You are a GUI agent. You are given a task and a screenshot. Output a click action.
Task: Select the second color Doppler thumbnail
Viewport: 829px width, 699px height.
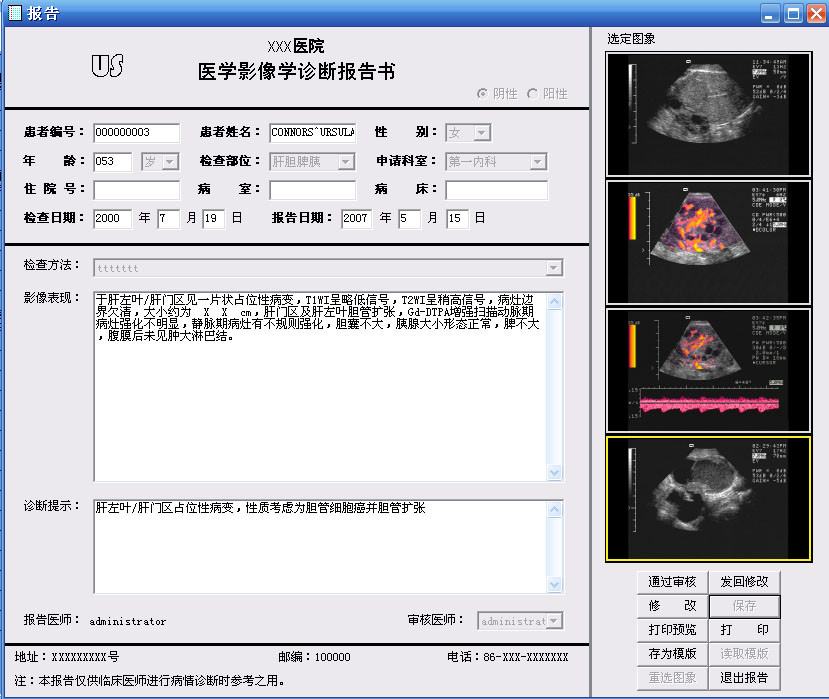click(x=708, y=242)
